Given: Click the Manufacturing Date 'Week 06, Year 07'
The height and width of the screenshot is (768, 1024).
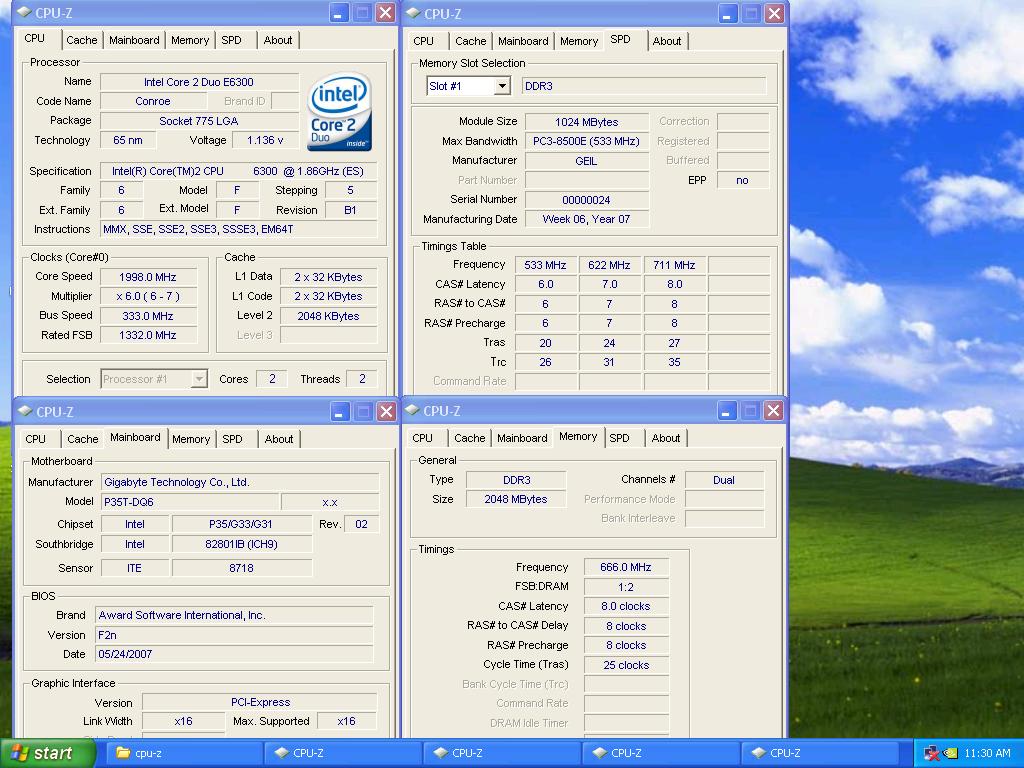Looking at the screenshot, I should click(586, 219).
